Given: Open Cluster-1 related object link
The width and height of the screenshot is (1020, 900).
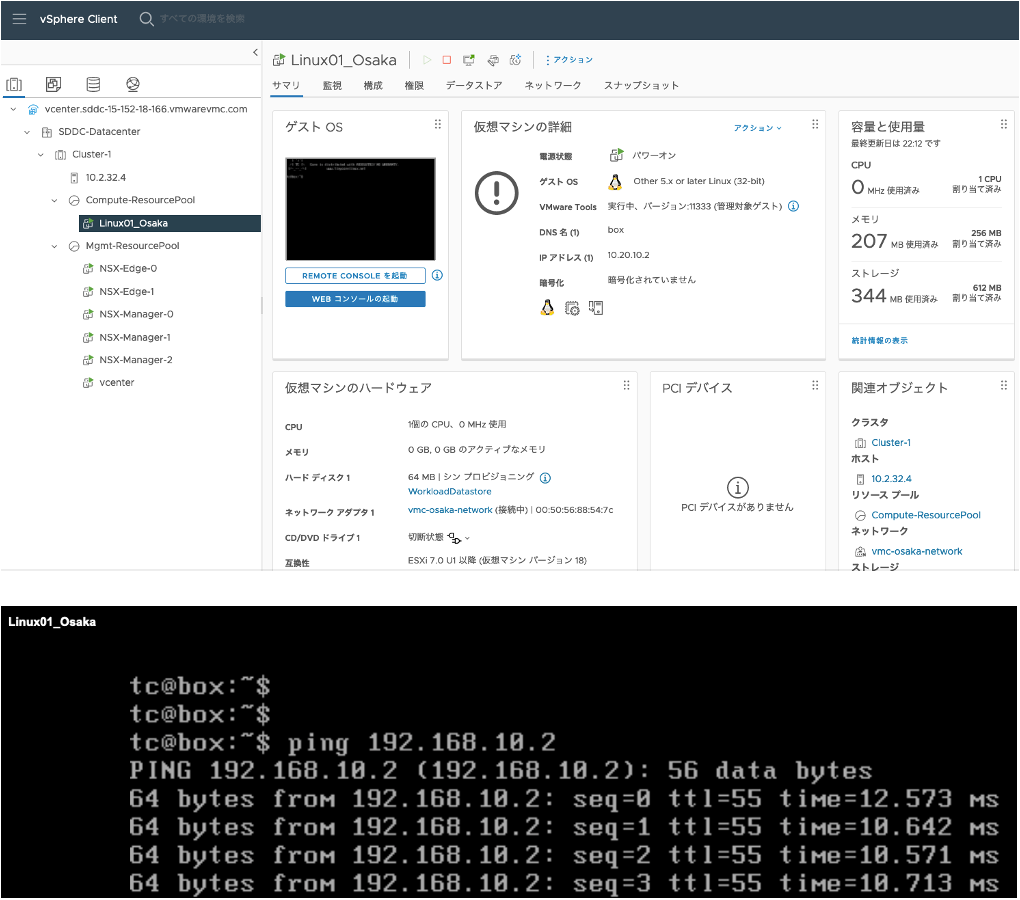Looking at the screenshot, I should point(891,443).
